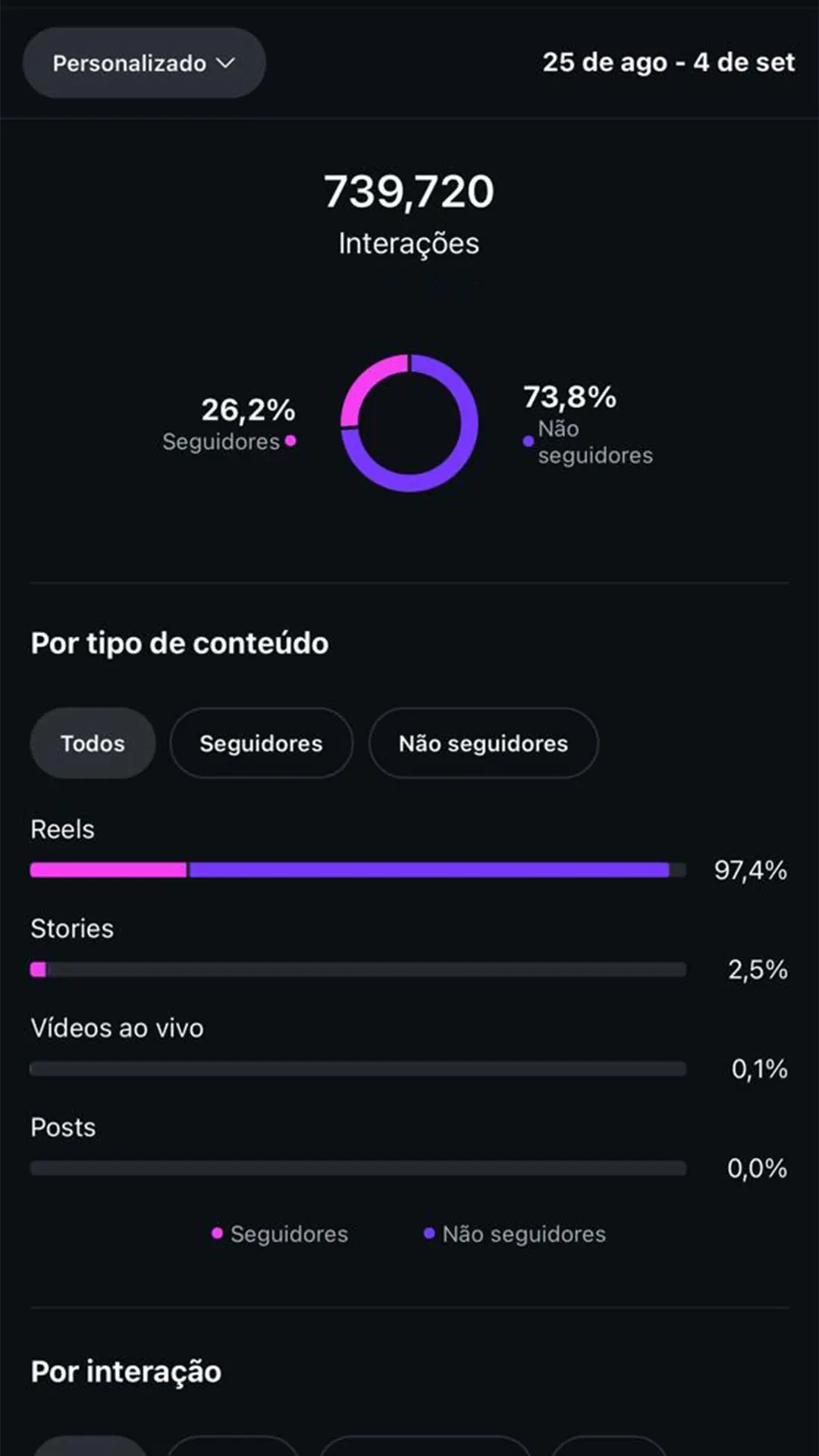The height and width of the screenshot is (1456, 819).
Task: Click the Reels progress bar
Action: coord(356,870)
